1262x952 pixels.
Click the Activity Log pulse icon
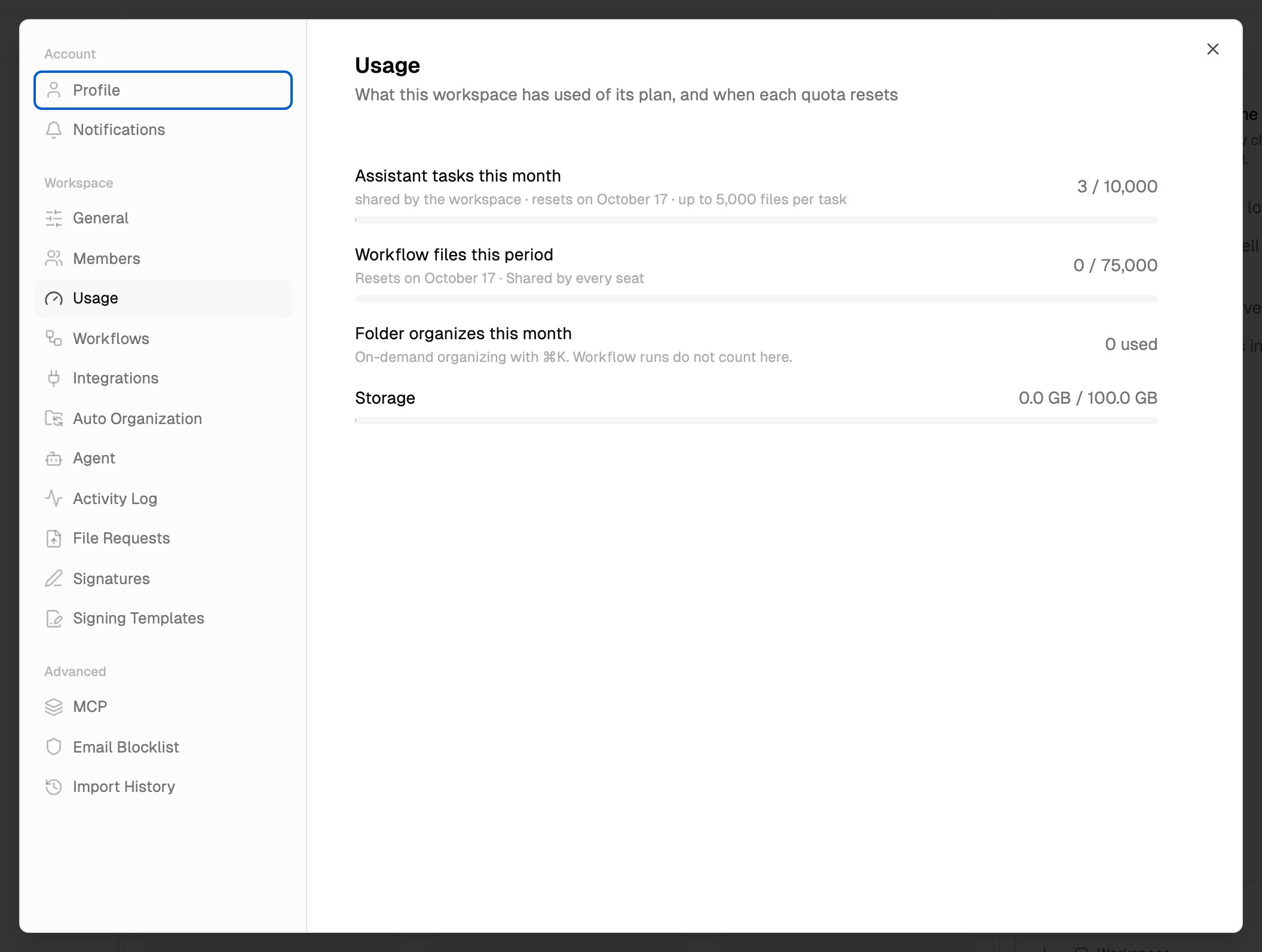54,499
